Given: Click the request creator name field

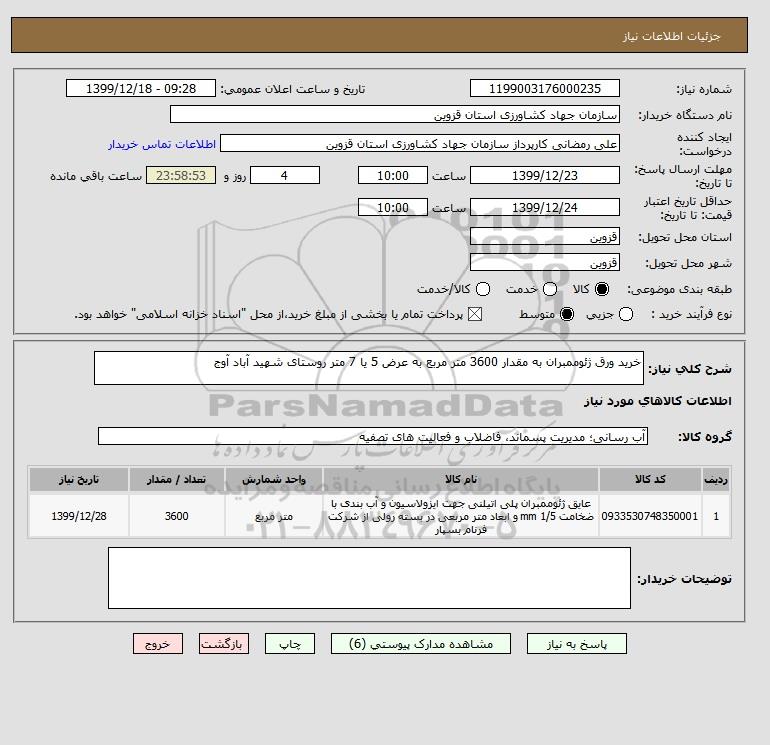Looking at the screenshot, I should tap(420, 143).
